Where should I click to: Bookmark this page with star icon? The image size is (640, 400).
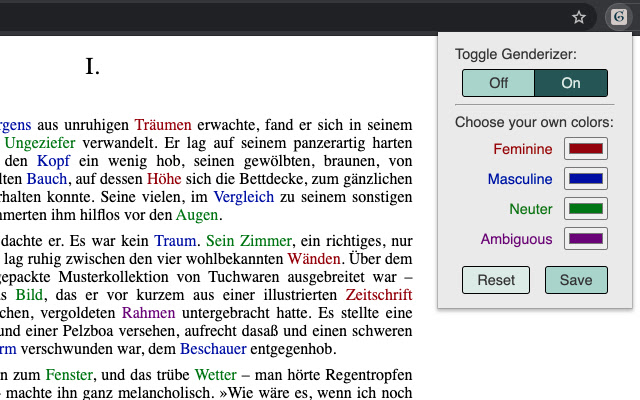(x=578, y=17)
